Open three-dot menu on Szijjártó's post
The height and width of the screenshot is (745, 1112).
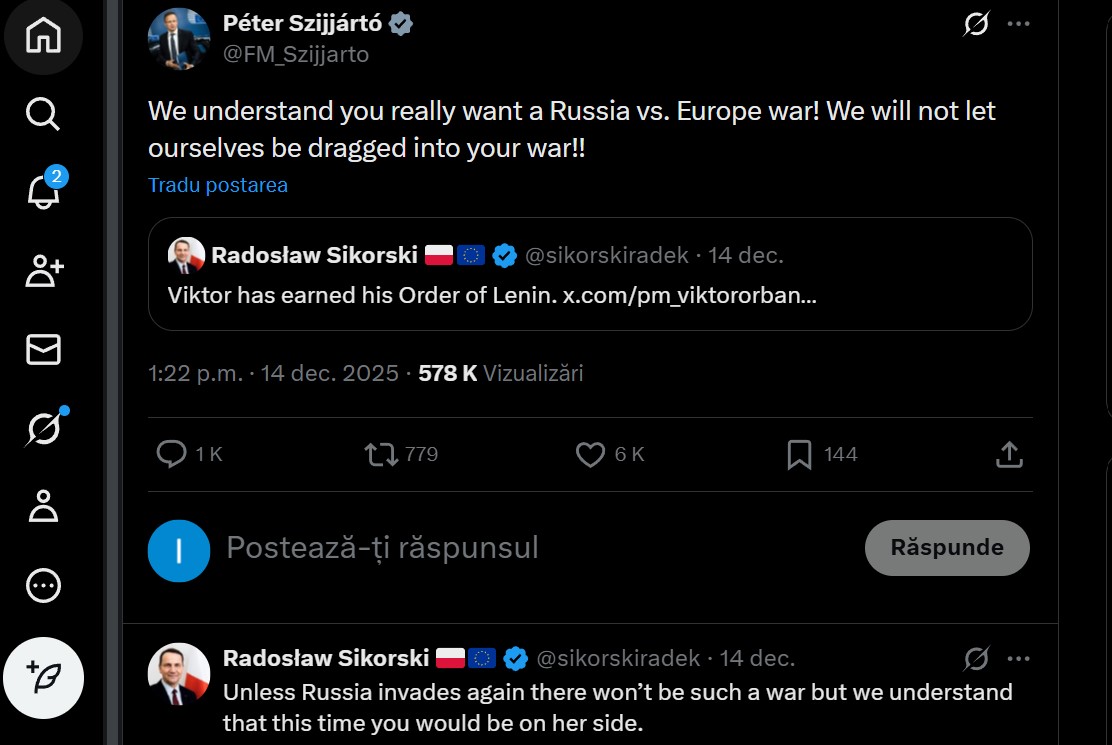(1018, 24)
